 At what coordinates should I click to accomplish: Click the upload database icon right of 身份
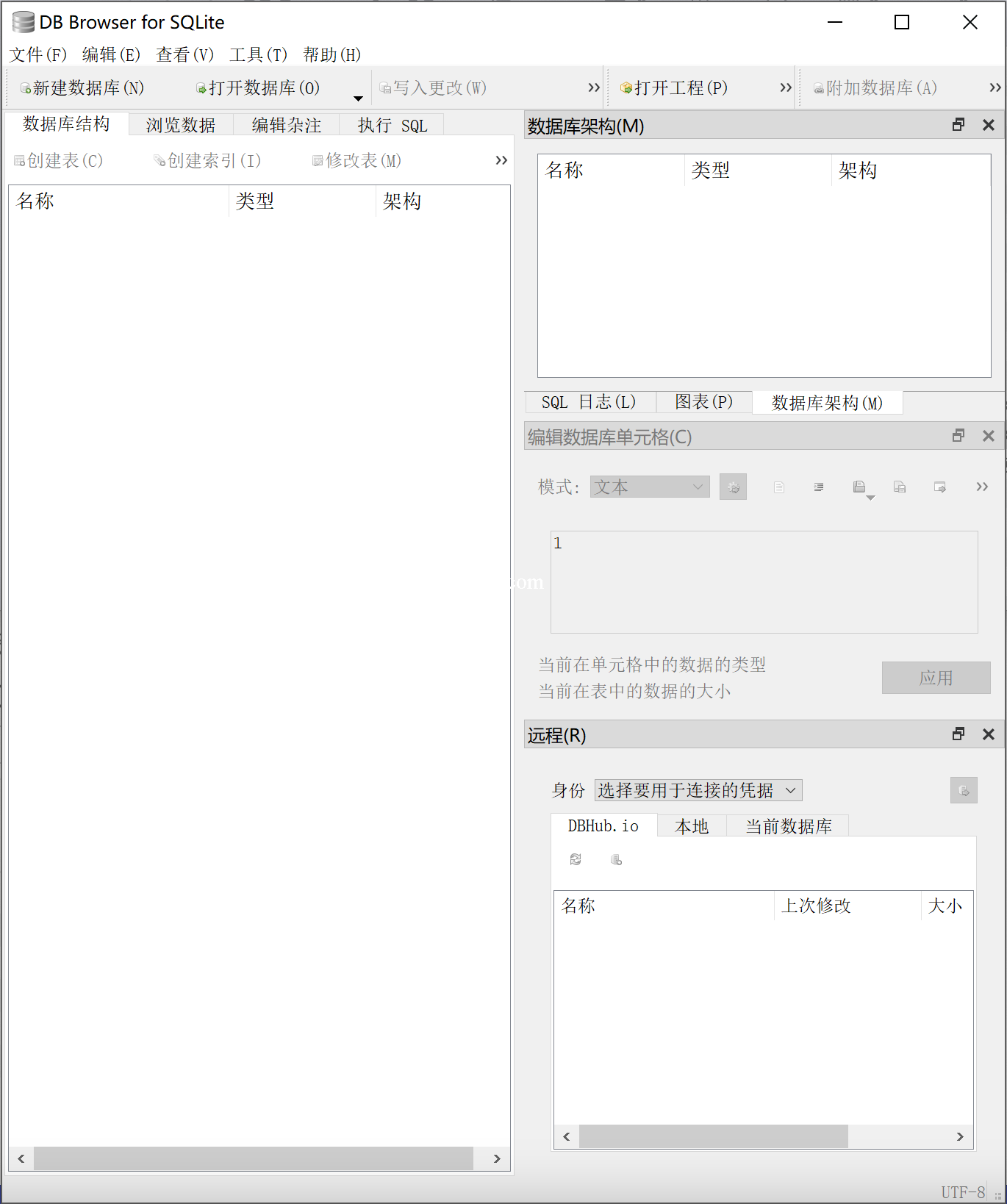click(963, 791)
